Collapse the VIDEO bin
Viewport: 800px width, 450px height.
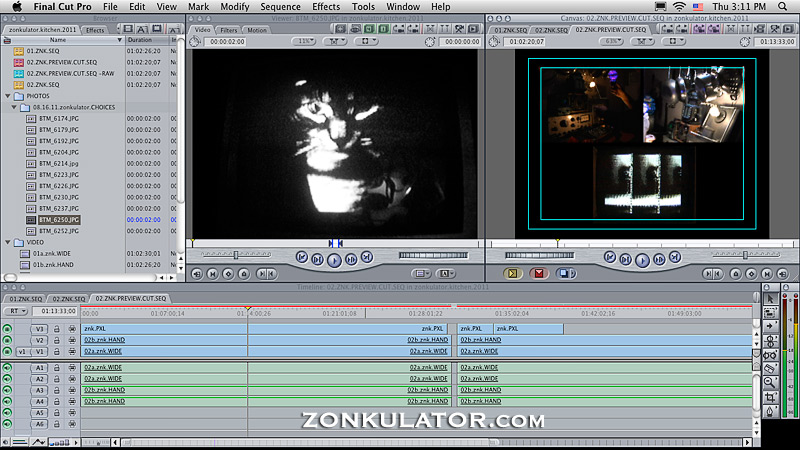pos(8,242)
